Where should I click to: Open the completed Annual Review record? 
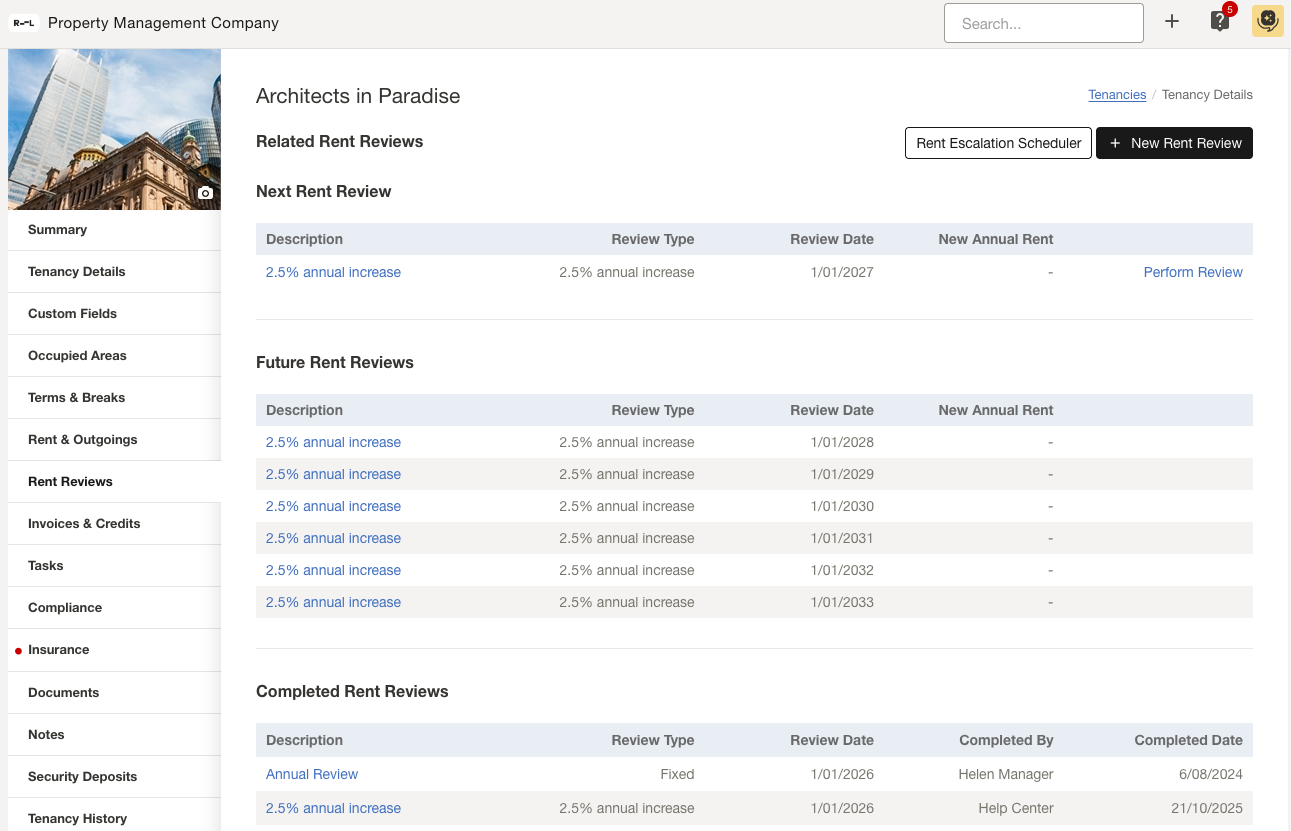click(x=311, y=774)
